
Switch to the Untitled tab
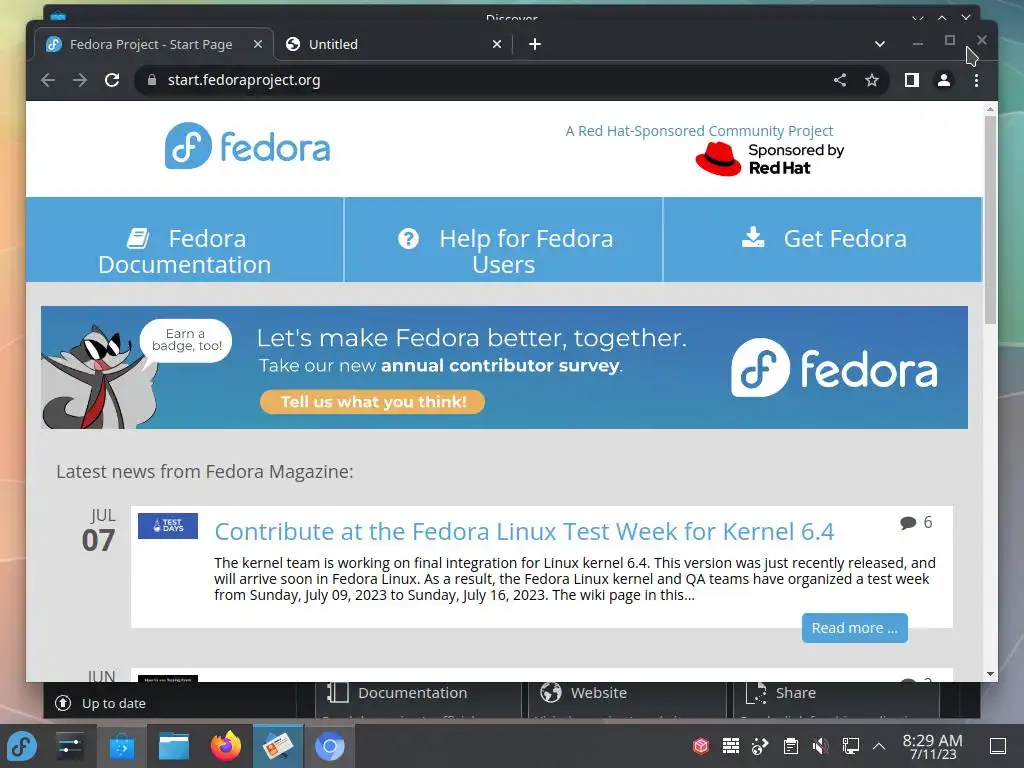[x=392, y=44]
